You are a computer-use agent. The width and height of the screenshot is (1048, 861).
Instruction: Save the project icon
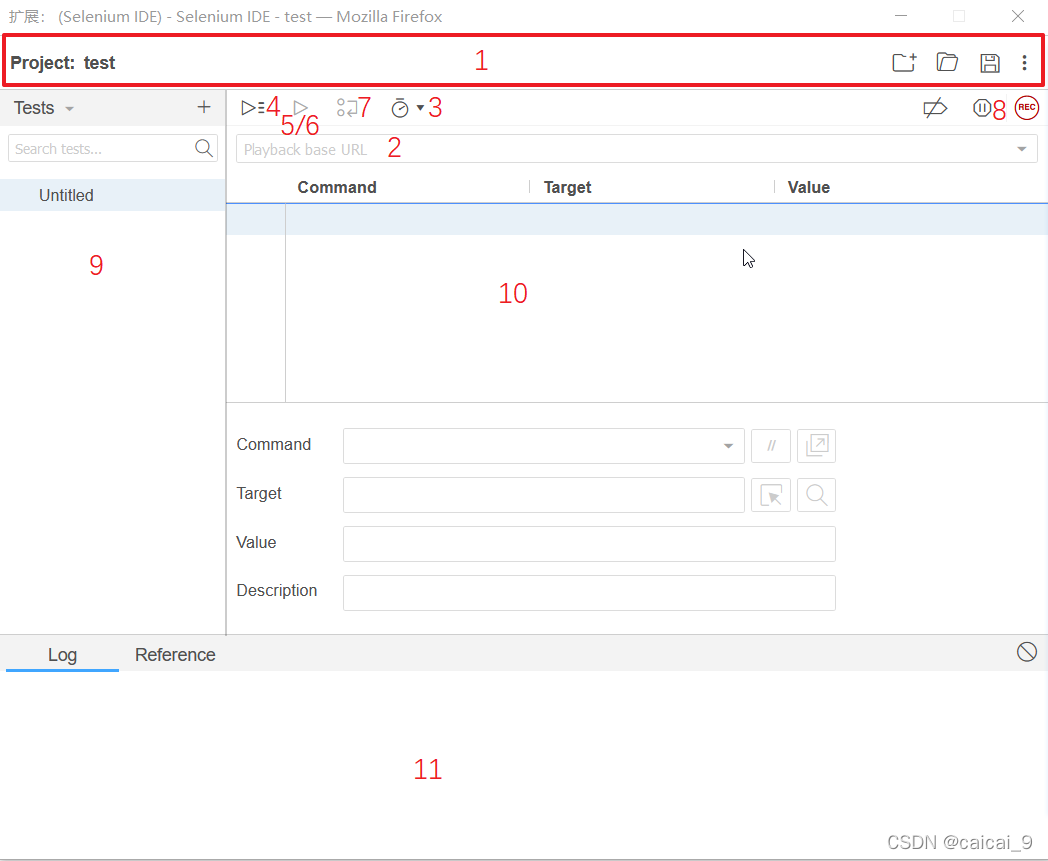[990, 63]
